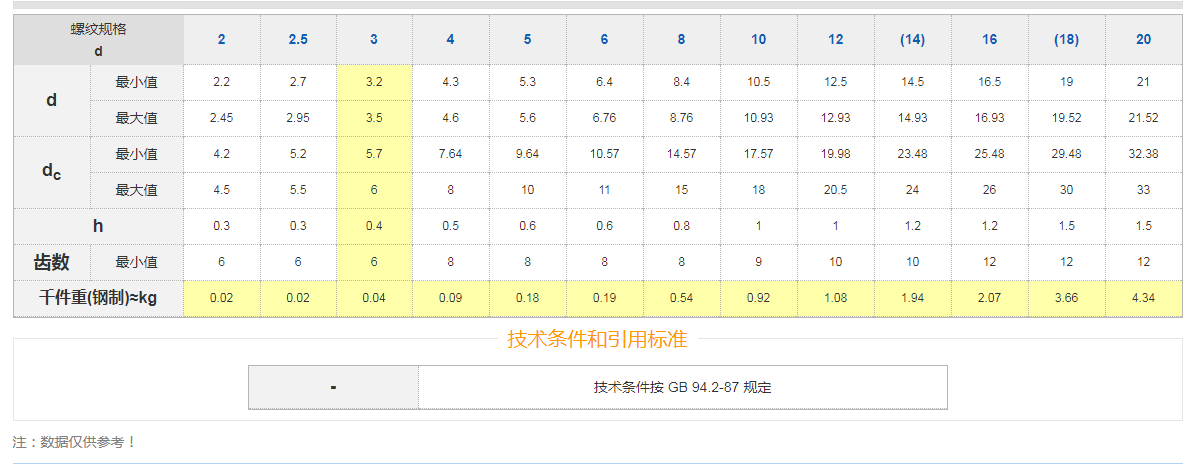Screen dimensions: 1202x464
Task: Select cell value 10.57
Action: (x=605, y=154)
